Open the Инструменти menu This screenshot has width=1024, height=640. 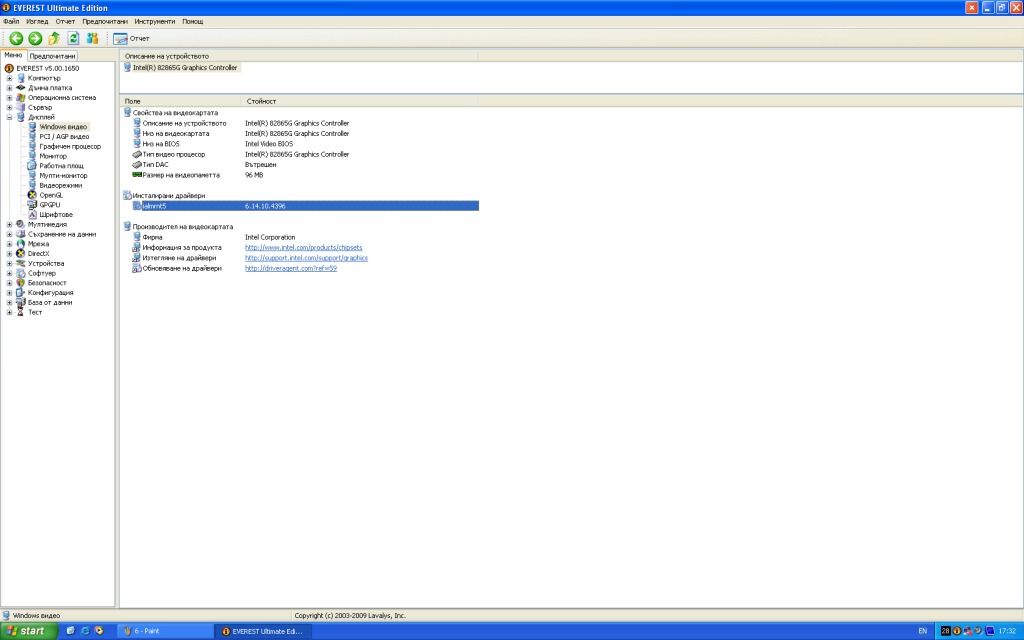[155, 22]
